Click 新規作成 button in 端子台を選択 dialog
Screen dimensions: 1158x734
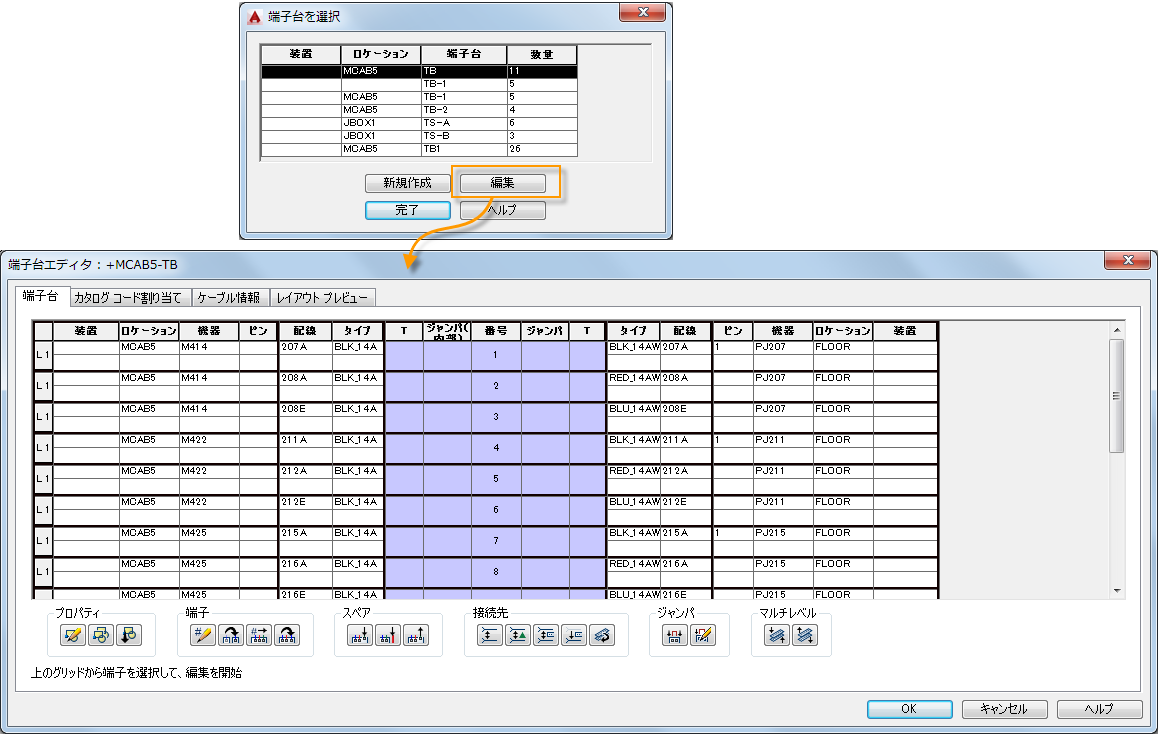click(x=408, y=183)
